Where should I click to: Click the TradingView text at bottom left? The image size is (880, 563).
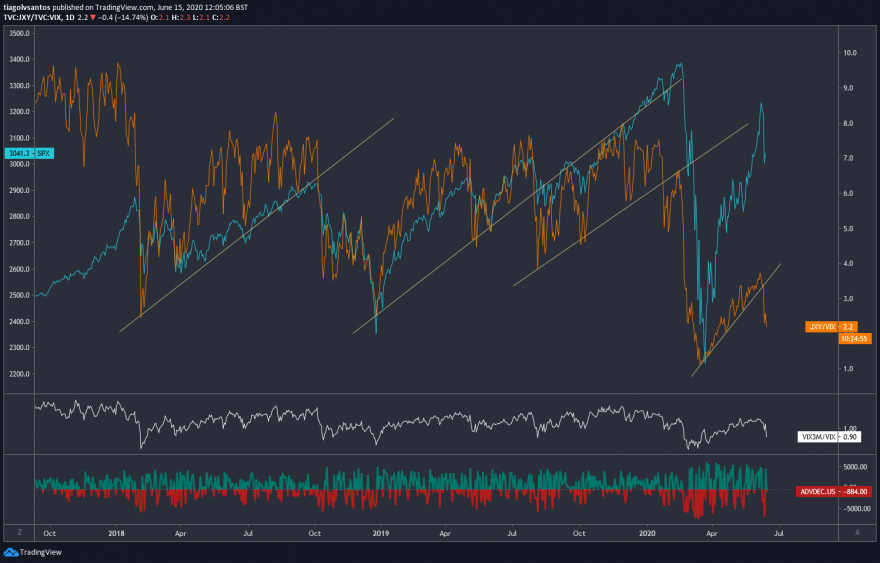pos(40,552)
